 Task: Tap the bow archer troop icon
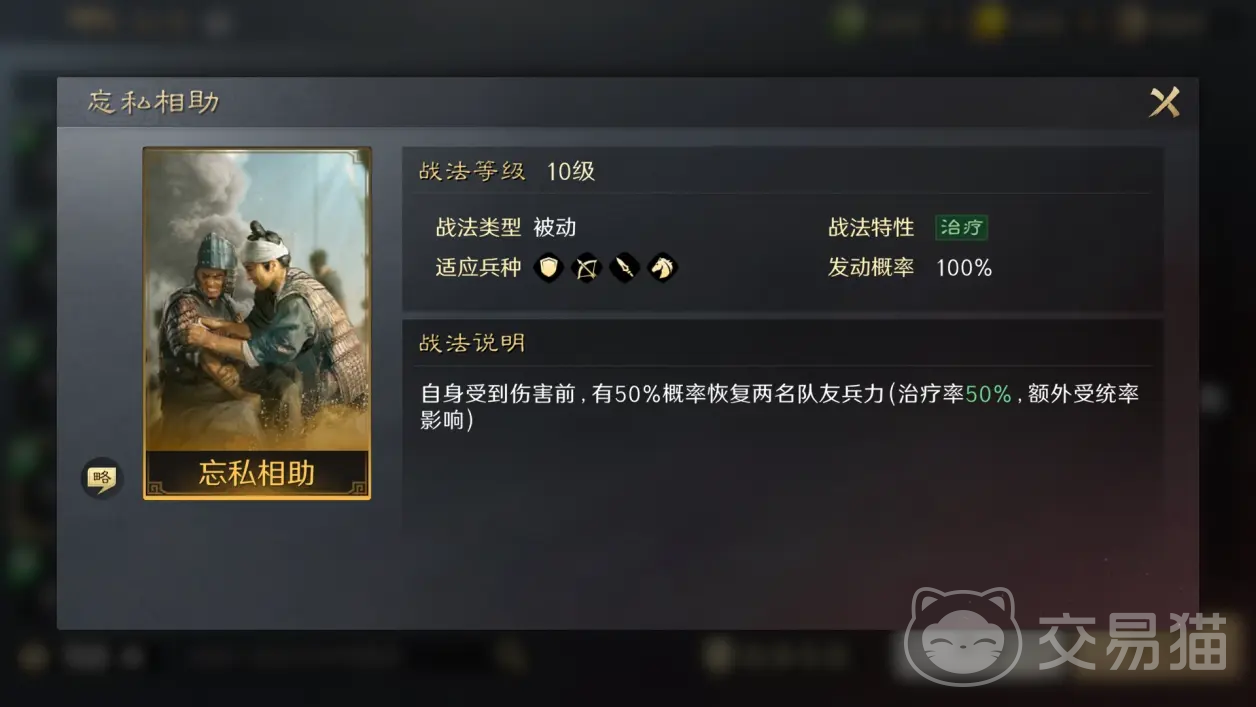(586, 268)
